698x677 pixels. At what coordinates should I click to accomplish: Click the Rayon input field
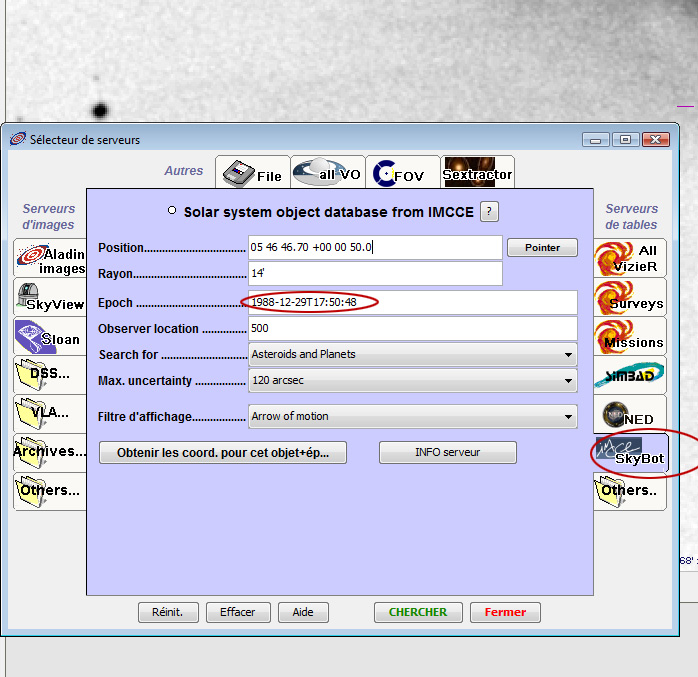point(375,273)
